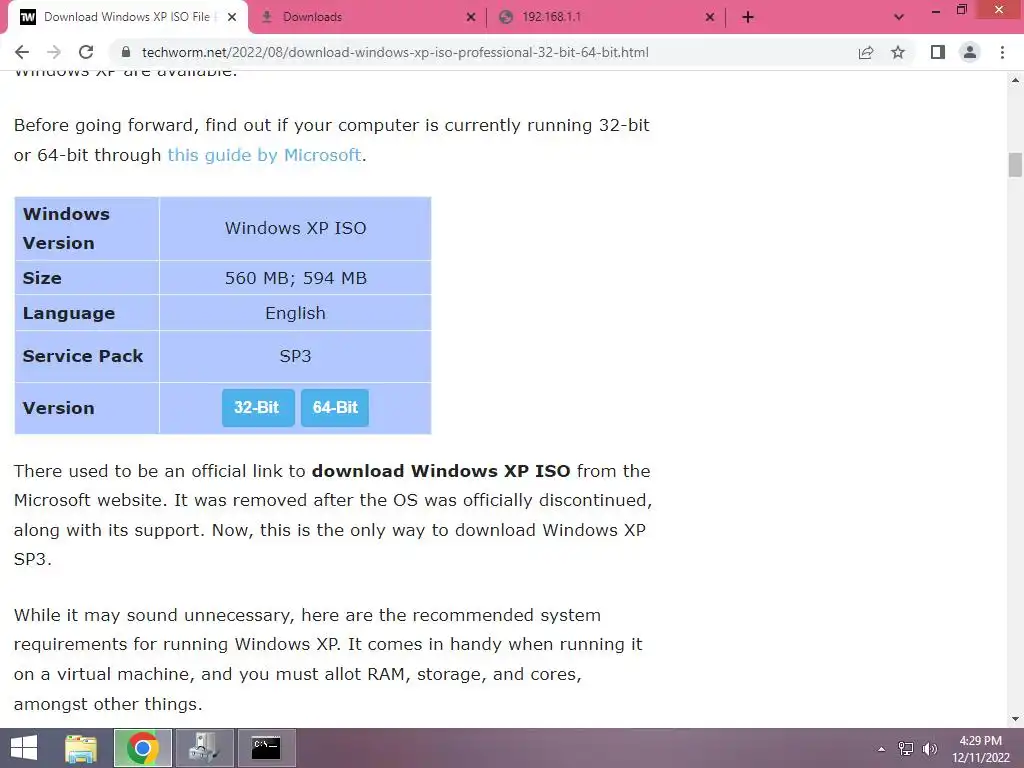
Task: Open the Windows Start menu
Action: coord(24,748)
